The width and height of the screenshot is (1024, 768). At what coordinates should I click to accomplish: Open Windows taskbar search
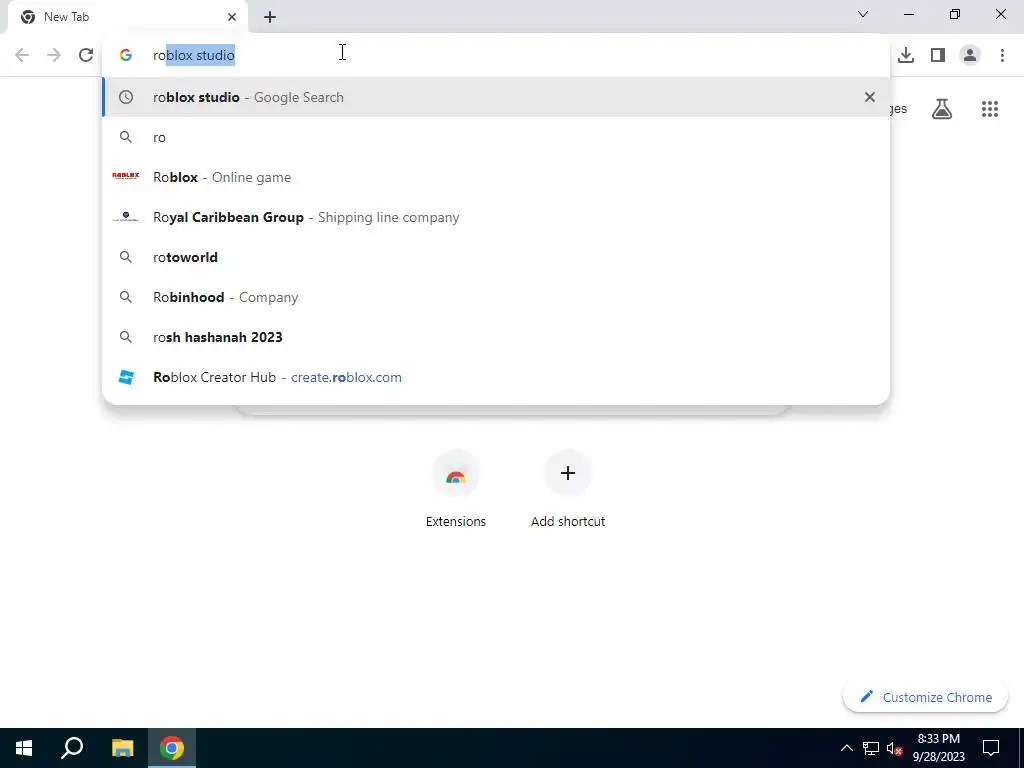[72, 748]
